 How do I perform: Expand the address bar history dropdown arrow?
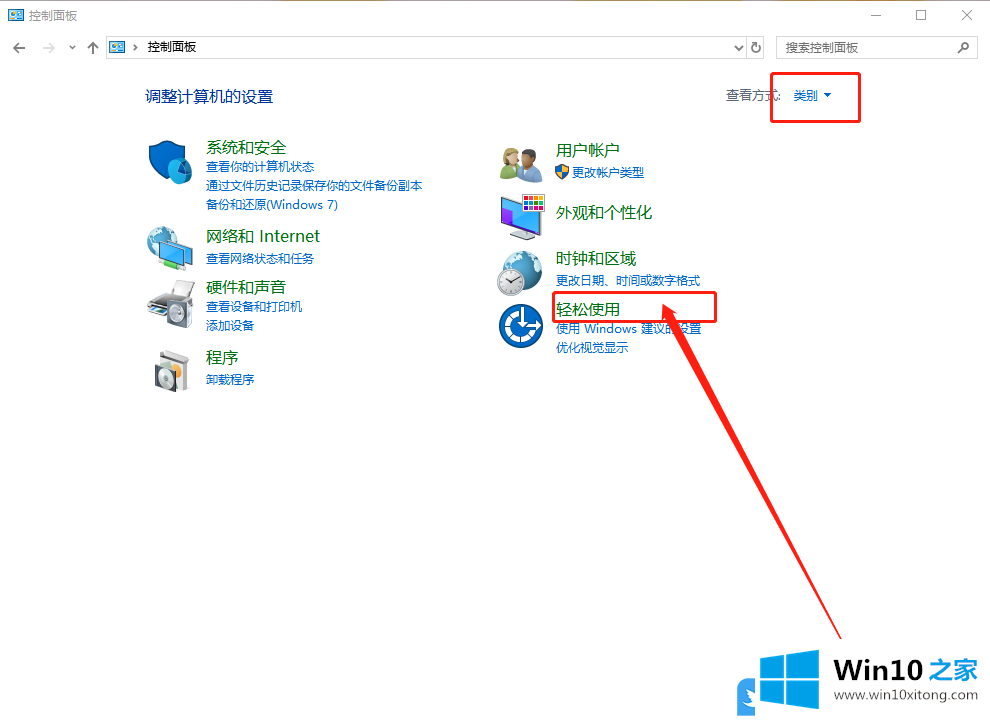coord(738,47)
